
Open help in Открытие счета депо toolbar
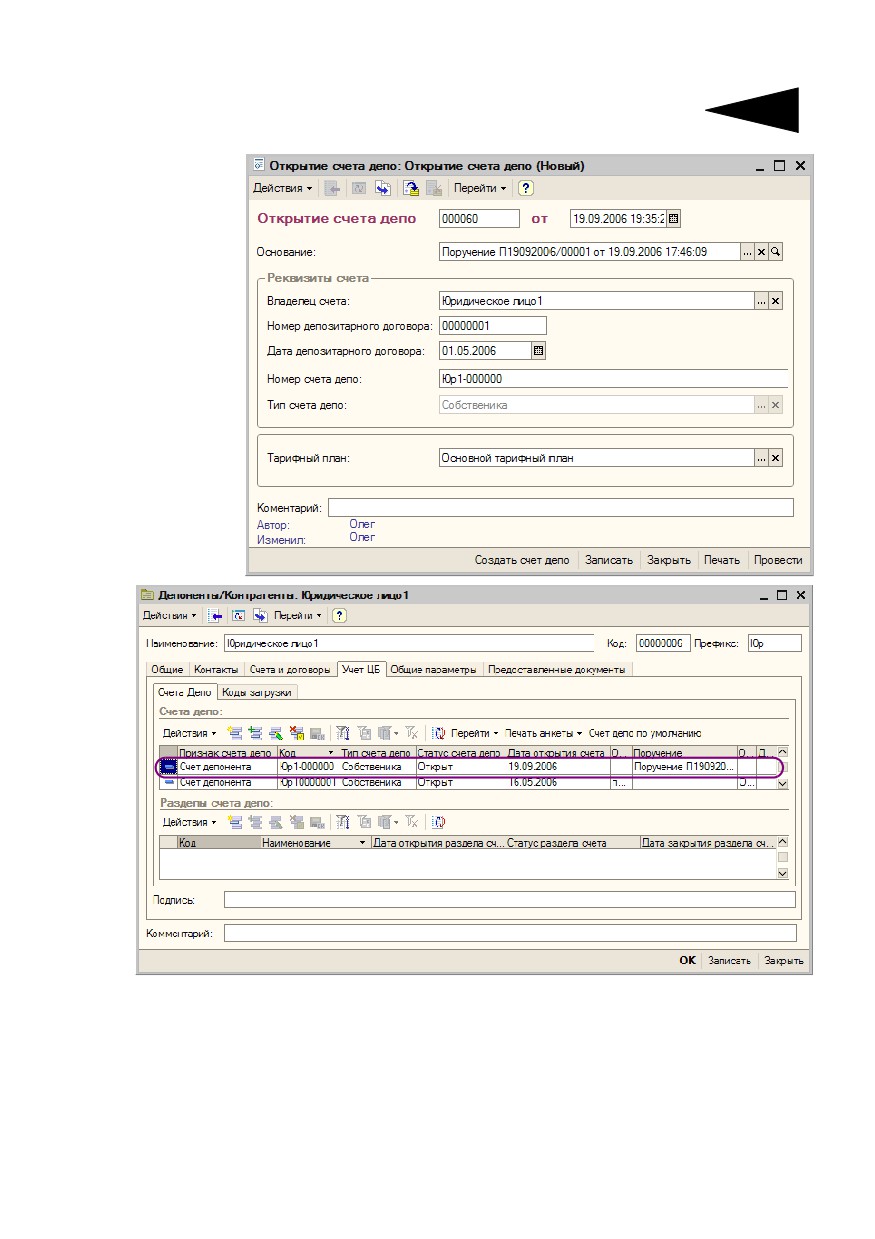click(x=526, y=188)
